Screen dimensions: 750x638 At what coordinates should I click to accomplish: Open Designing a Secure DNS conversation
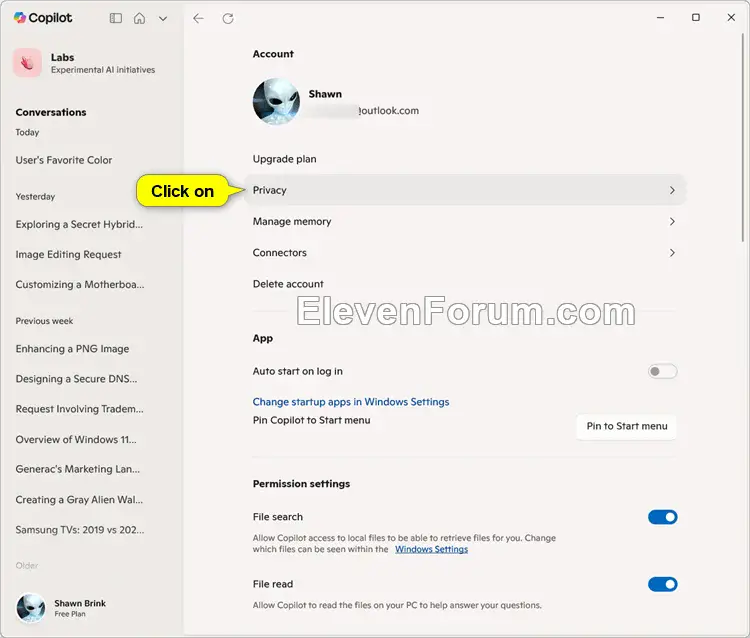click(x=76, y=379)
